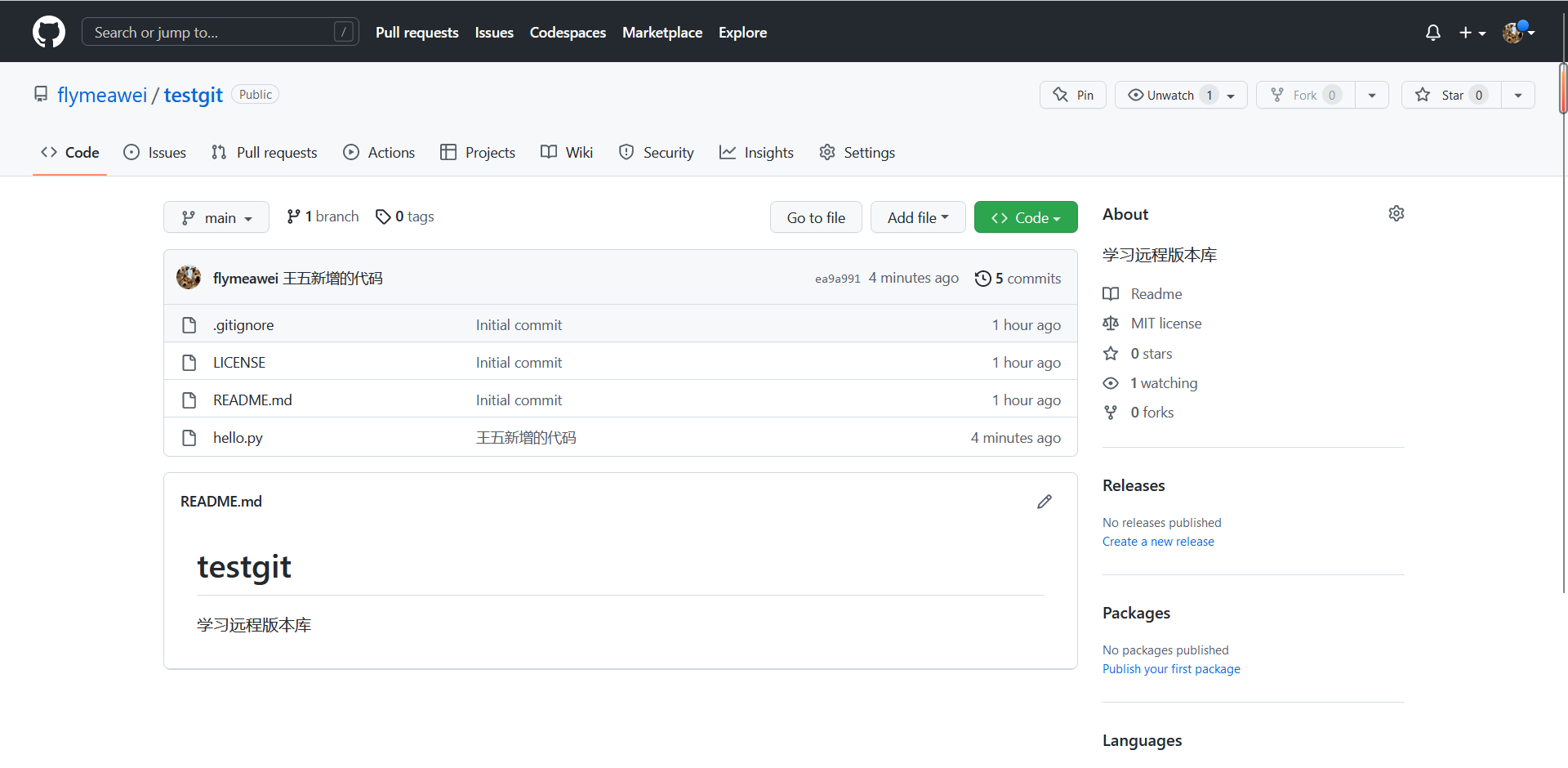Image resolution: width=1568 pixels, height=768 pixels.
Task: Open Issues in top navigation bar
Action: click(x=494, y=33)
